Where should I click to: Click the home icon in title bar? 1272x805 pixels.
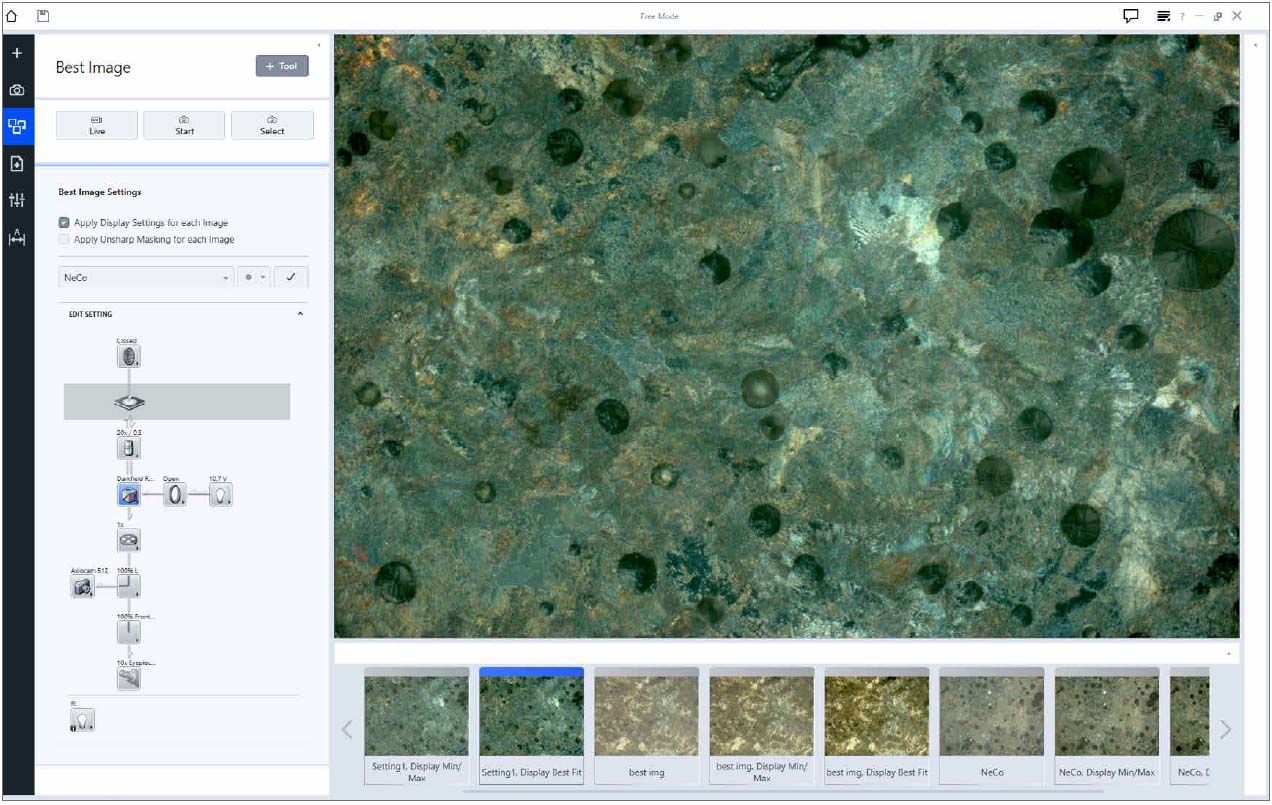click(12, 16)
